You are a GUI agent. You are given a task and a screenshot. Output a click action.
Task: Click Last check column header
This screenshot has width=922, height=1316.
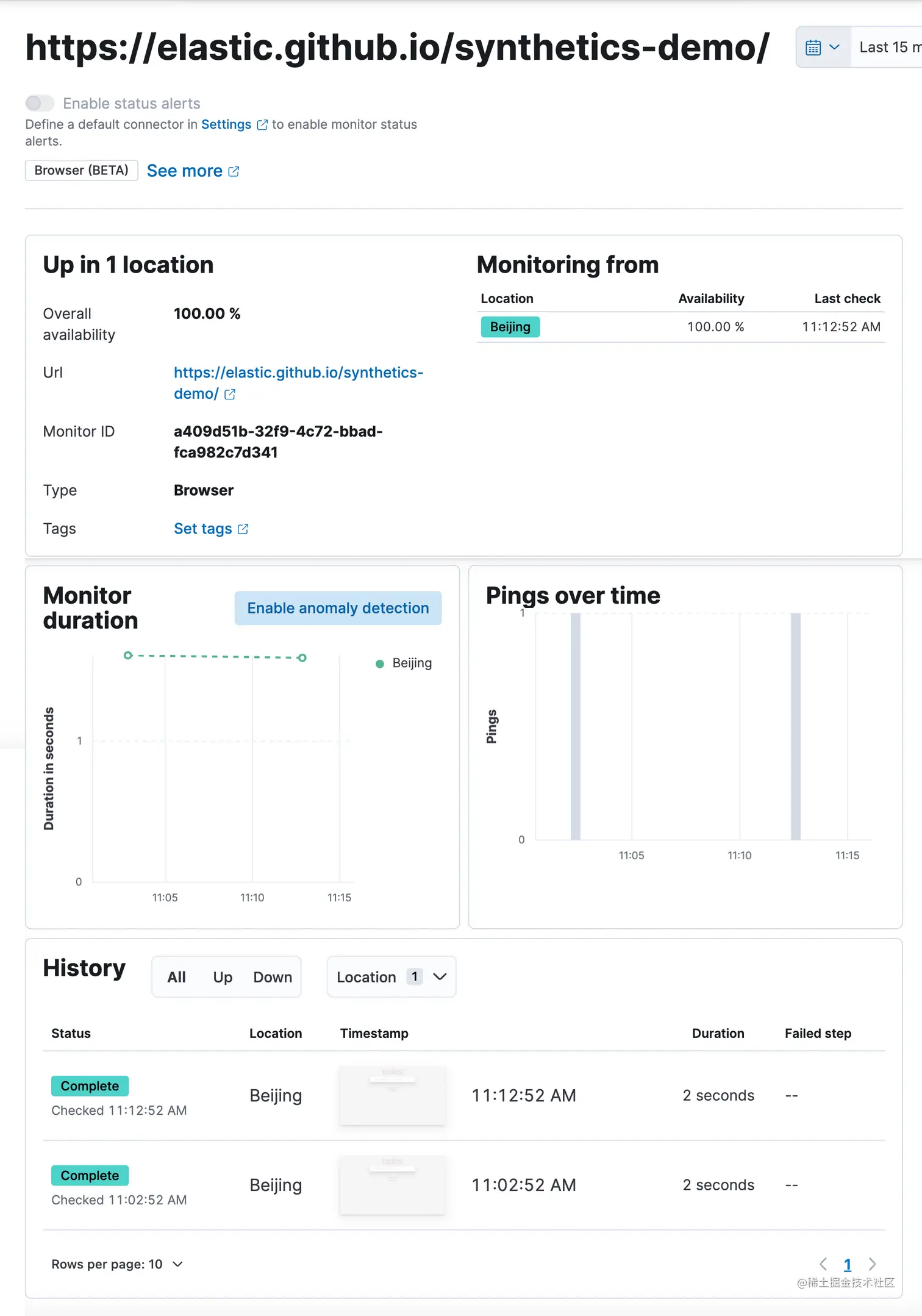point(847,299)
